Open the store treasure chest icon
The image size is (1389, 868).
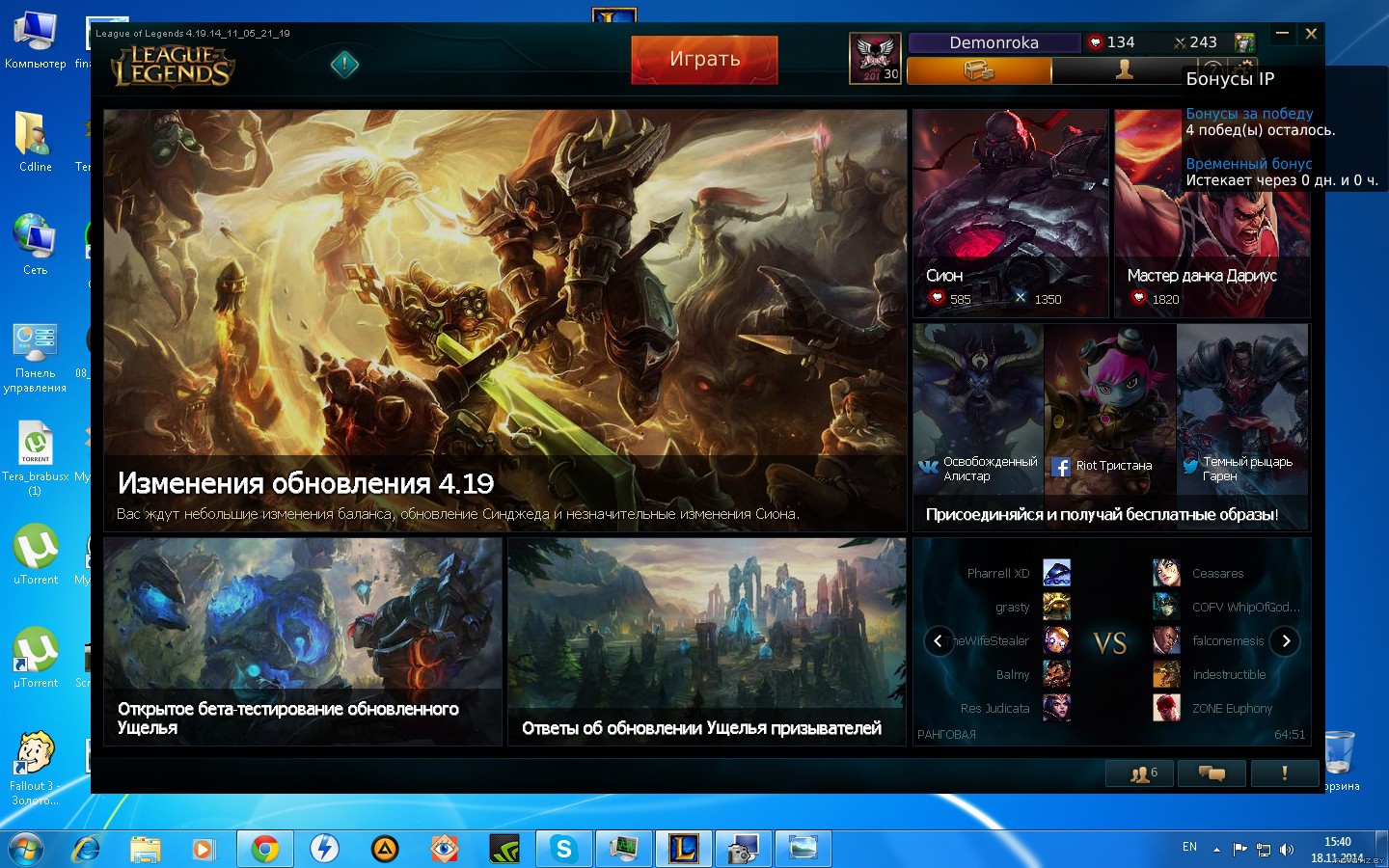(978, 70)
